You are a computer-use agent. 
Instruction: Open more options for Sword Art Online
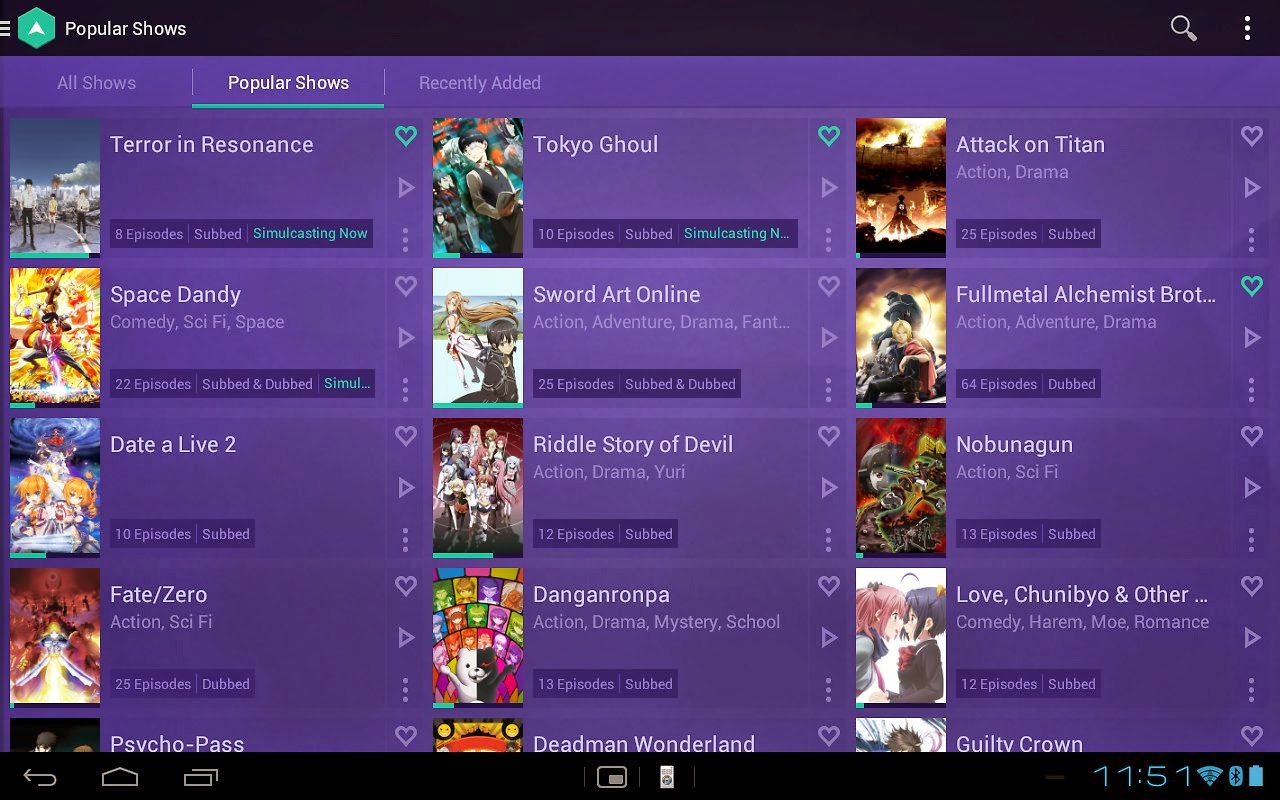[x=828, y=389]
